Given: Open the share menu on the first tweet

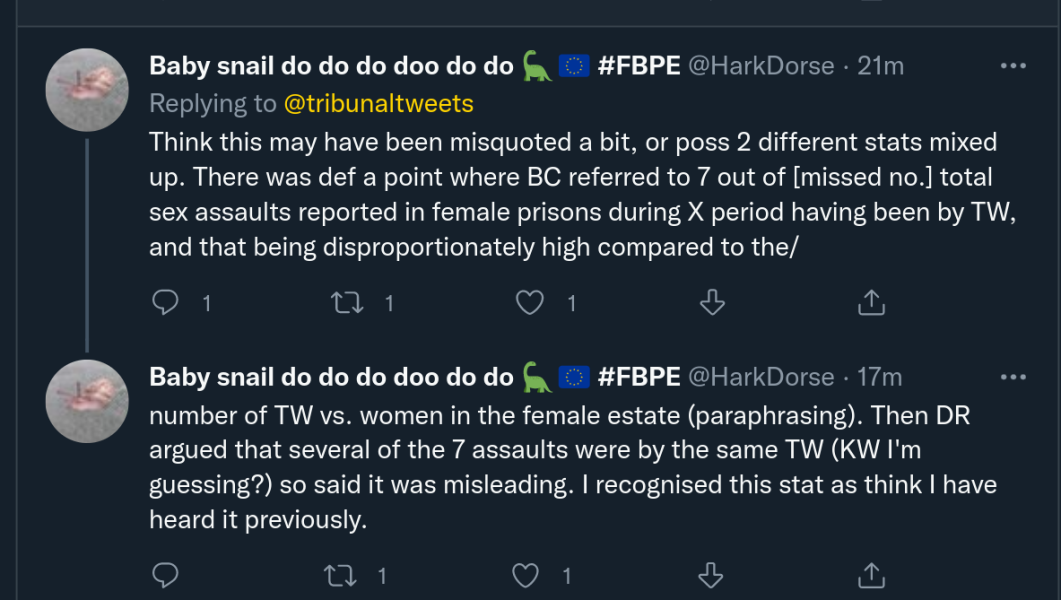Looking at the screenshot, I should pyautogui.click(x=870, y=302).
